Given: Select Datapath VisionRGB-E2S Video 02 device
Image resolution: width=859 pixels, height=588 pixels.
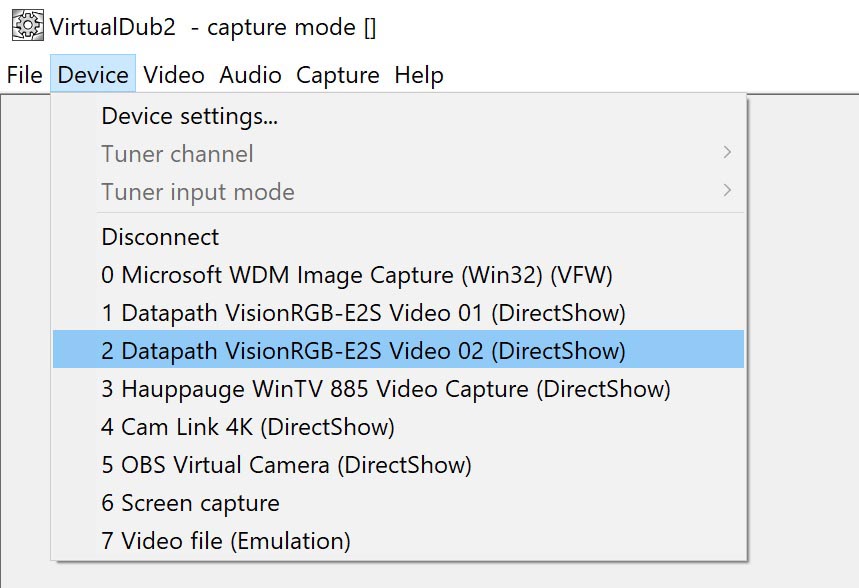Looking at the screenshot, I should click(398, 351).
